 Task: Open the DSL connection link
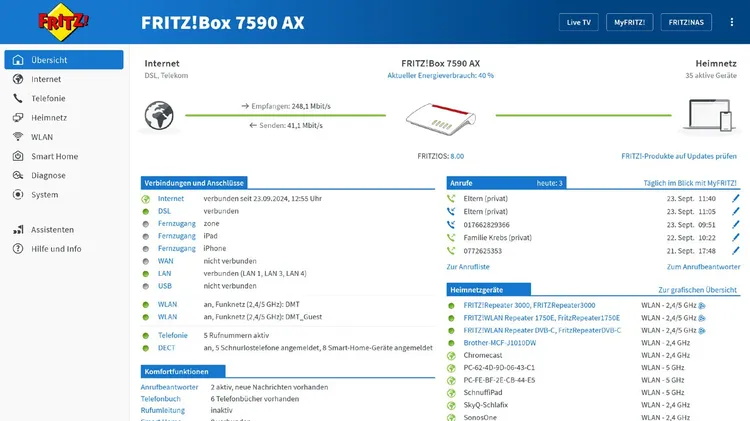click(x=164, y=211)
